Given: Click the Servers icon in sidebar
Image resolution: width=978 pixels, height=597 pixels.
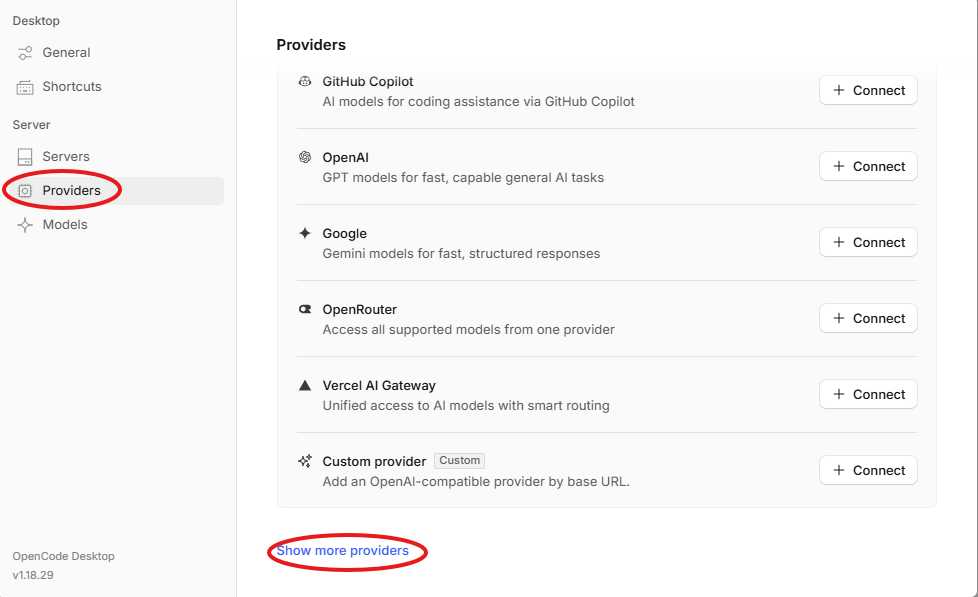Looking at the screenshot, I should (x=25, y=157).
